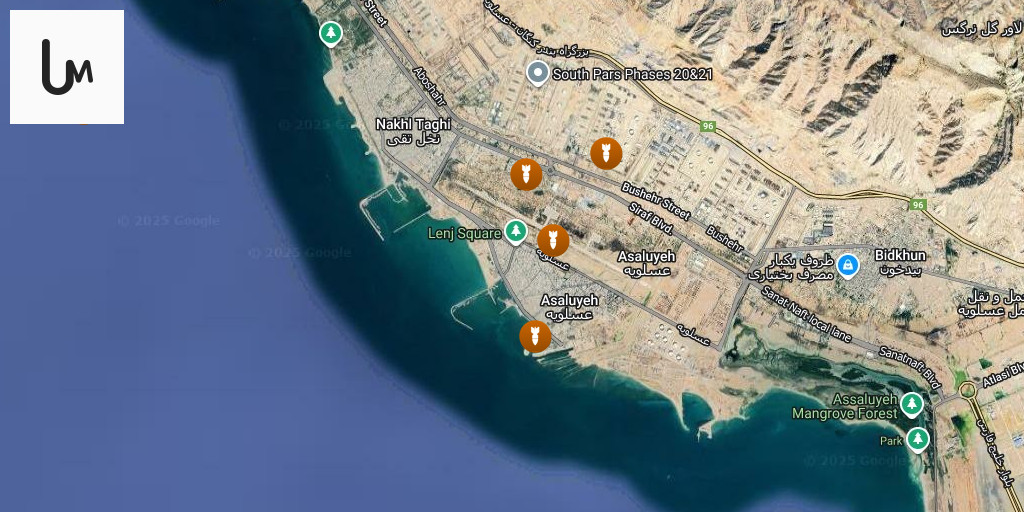Click the gray South Pars Phases pin

coord(537,74)
